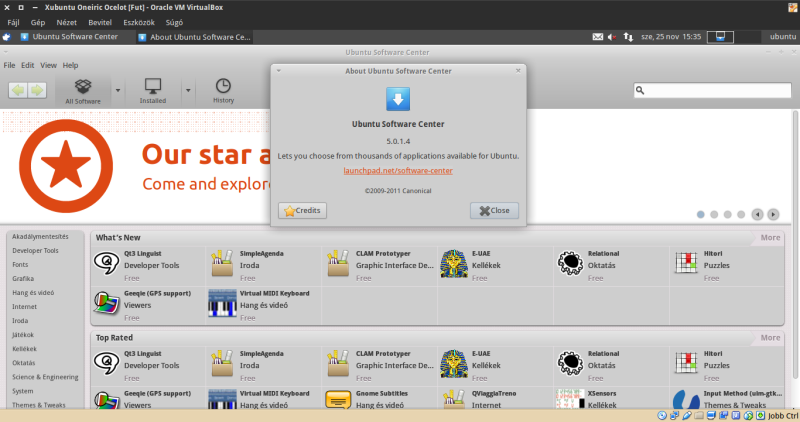Screen dimensions: 800x422
Task: Open E-UAE pharaoh icon in What's New
Action: coord(454,264)
